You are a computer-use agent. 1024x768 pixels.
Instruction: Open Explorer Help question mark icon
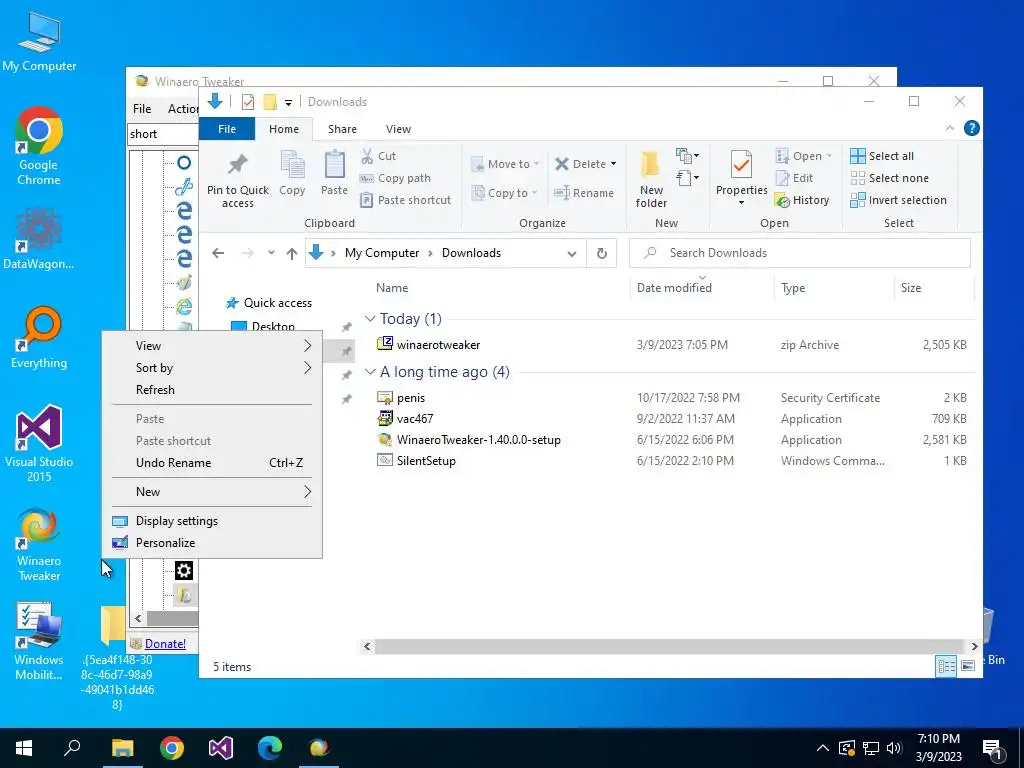(972, 129)
